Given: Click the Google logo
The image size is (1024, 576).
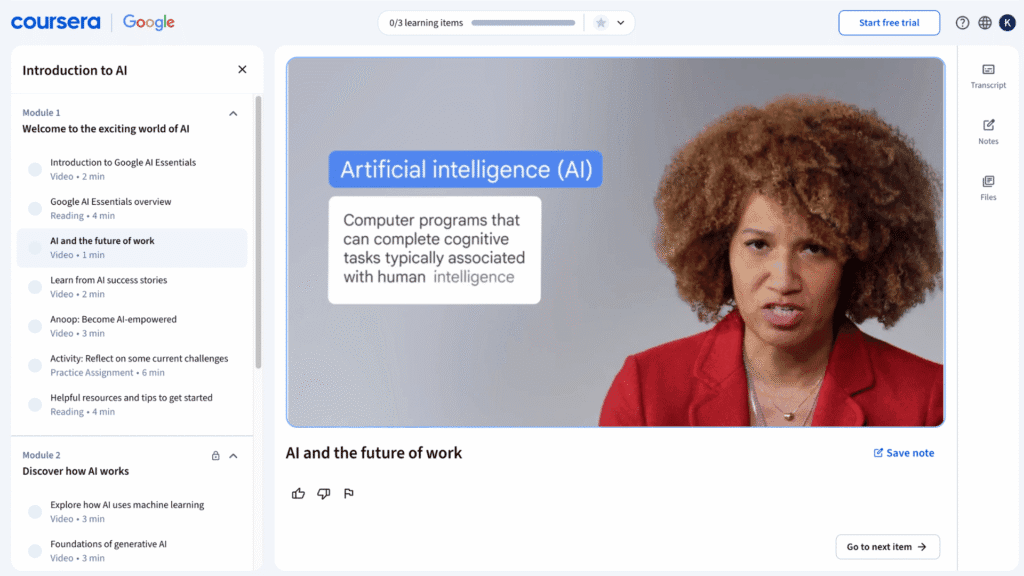Looking at the screenshot, I should pyautogui.click(x=149, y=22).
